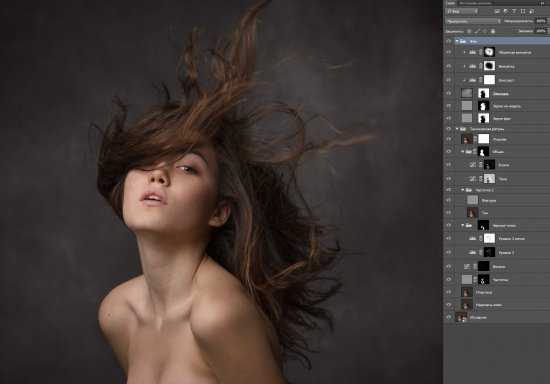
Task: Select white mask beside portrait thumbnail
Action: [x=484, y=139]
